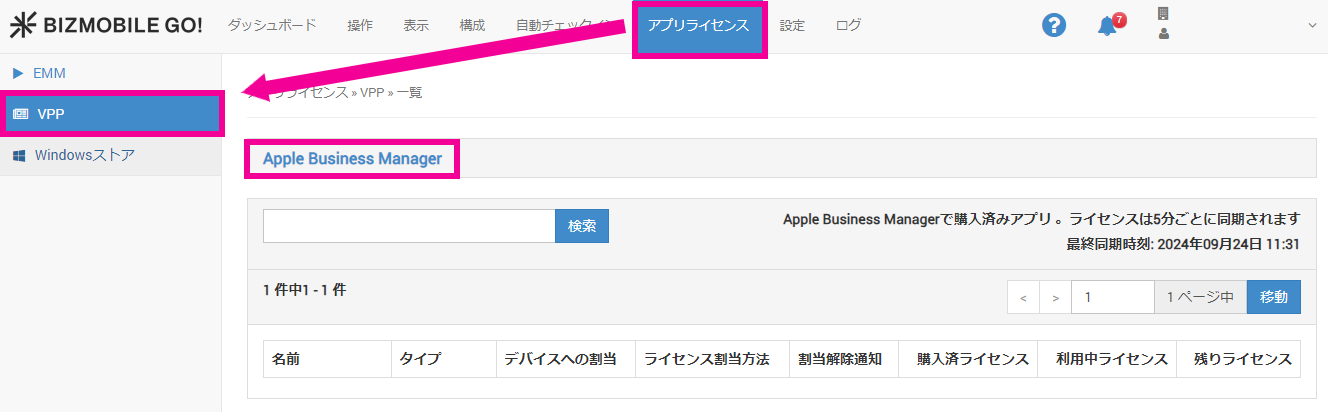Click the app search text field

point(408,226)
